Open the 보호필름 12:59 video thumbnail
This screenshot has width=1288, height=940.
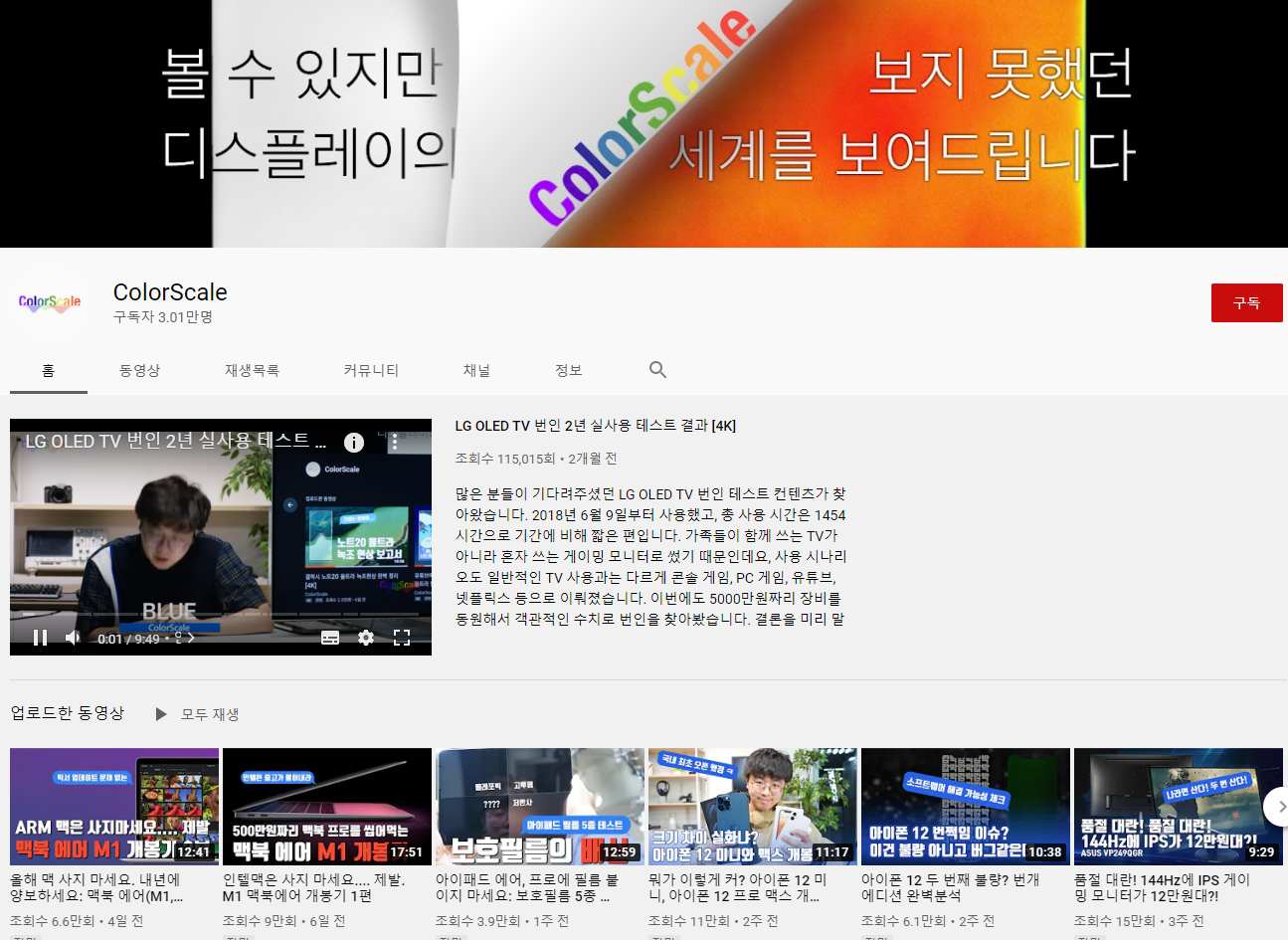pyautogui.click(x=540, y=807)
